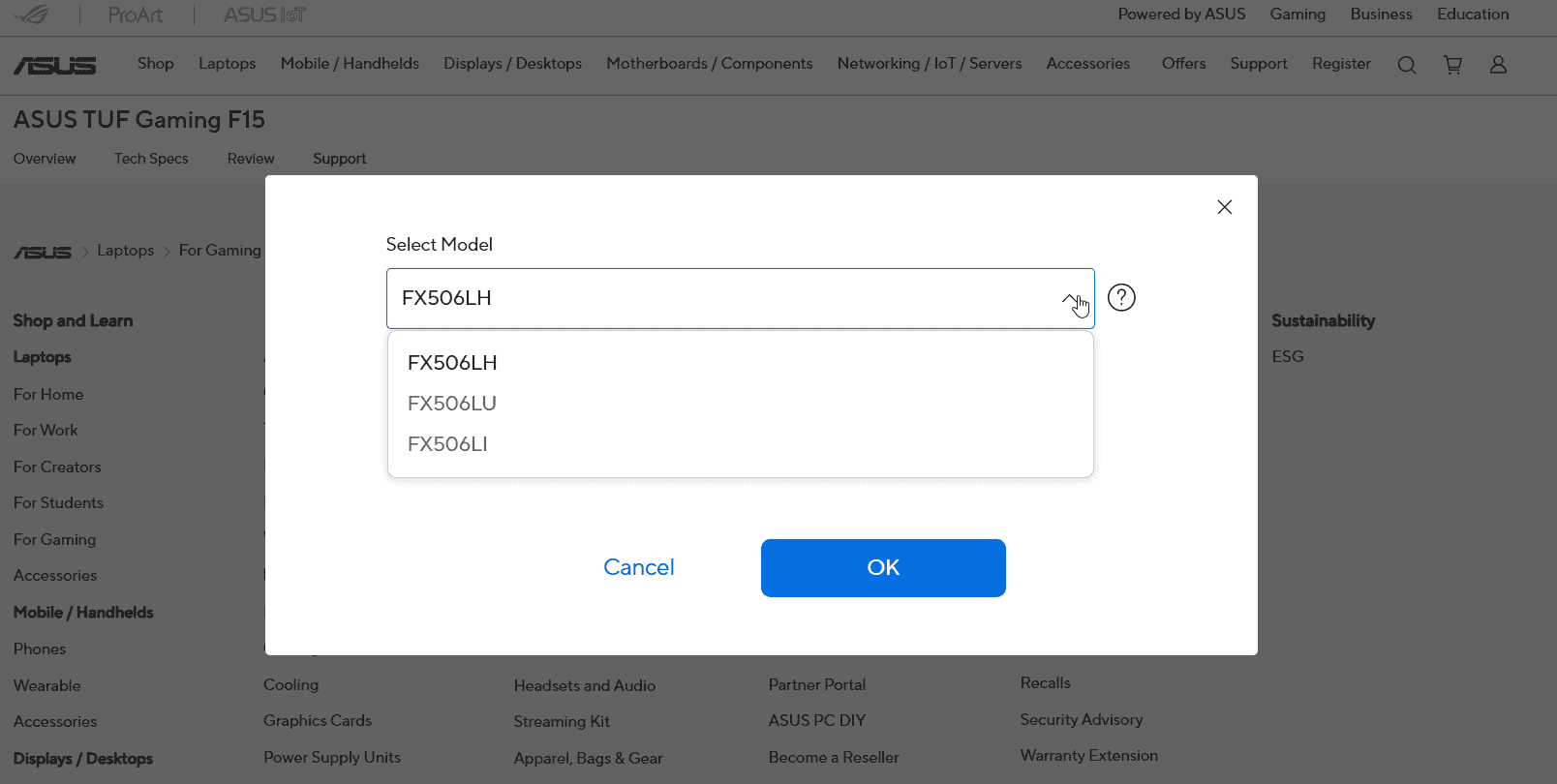Viewport: 1557px width, 784px height.
Task: Open the Phones footer link
Action: 40,649
